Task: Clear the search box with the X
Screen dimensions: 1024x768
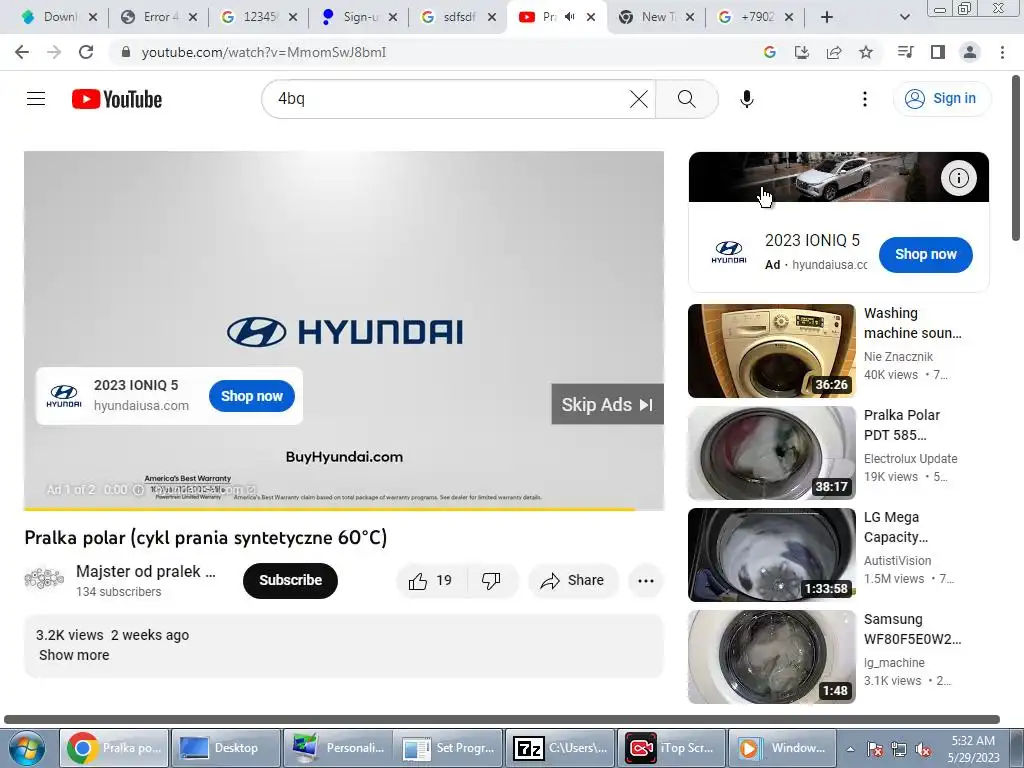Action: tap(639, 99)
